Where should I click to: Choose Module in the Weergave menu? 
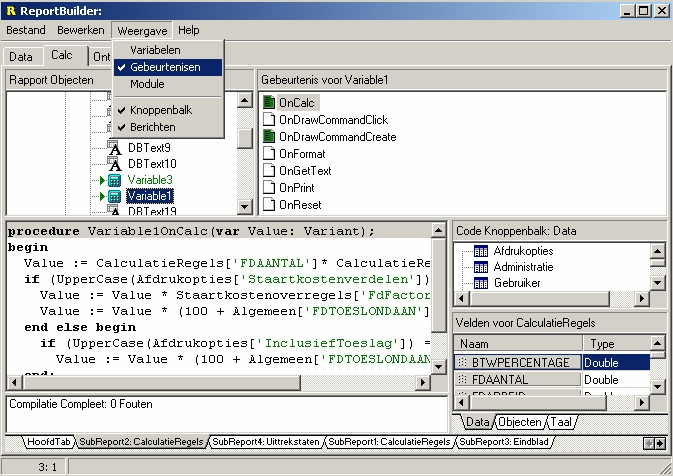168,84
